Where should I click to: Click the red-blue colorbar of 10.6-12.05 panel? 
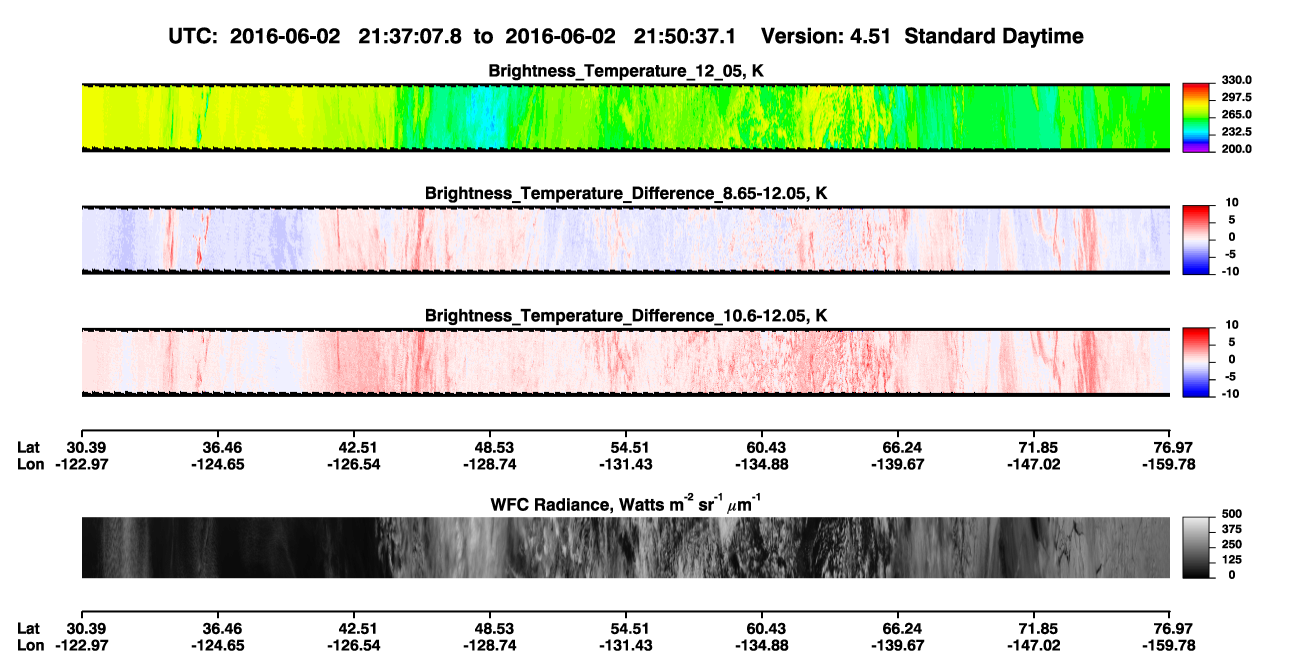[1196, 361]
